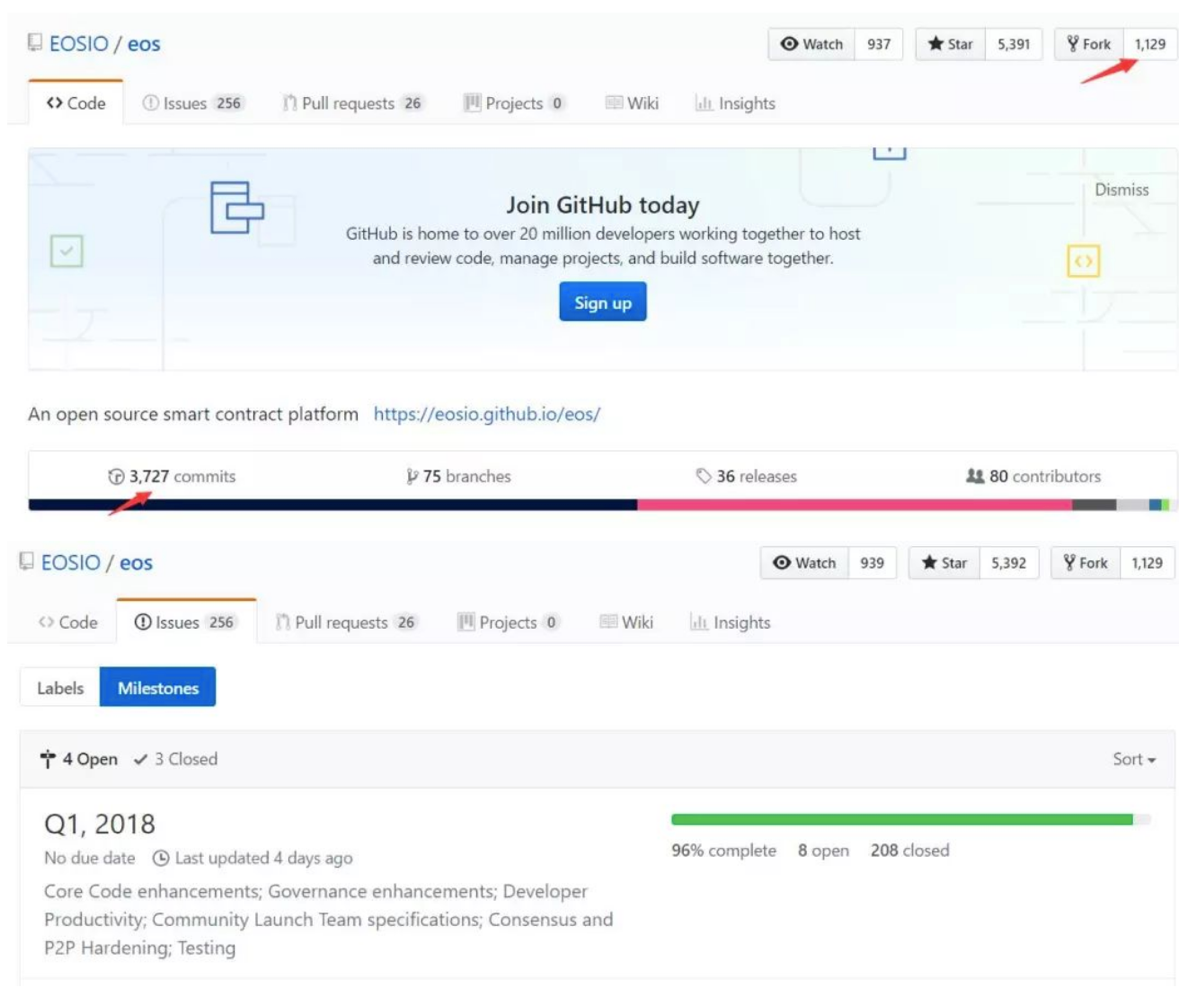The width and height of the screenshot is (1179, 997).
Task: Click the green checkmark box icon in banner
Action: click(66, 251)
